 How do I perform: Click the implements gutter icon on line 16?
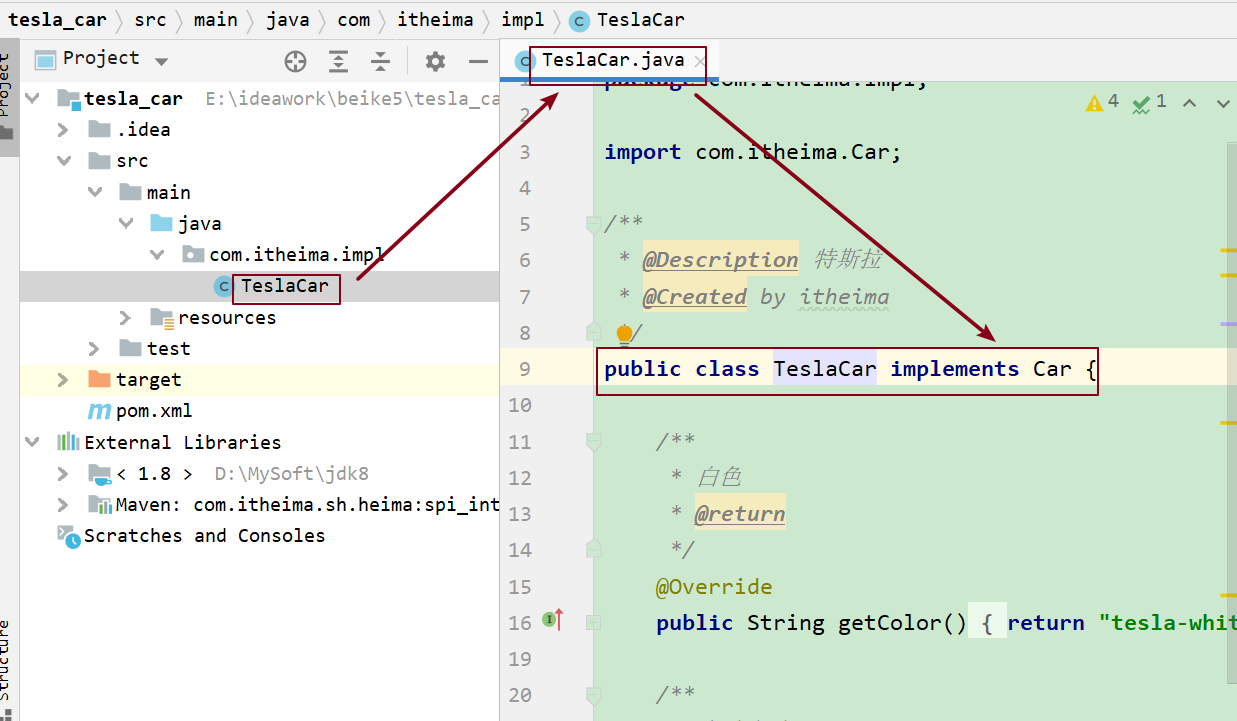point(552,621)
